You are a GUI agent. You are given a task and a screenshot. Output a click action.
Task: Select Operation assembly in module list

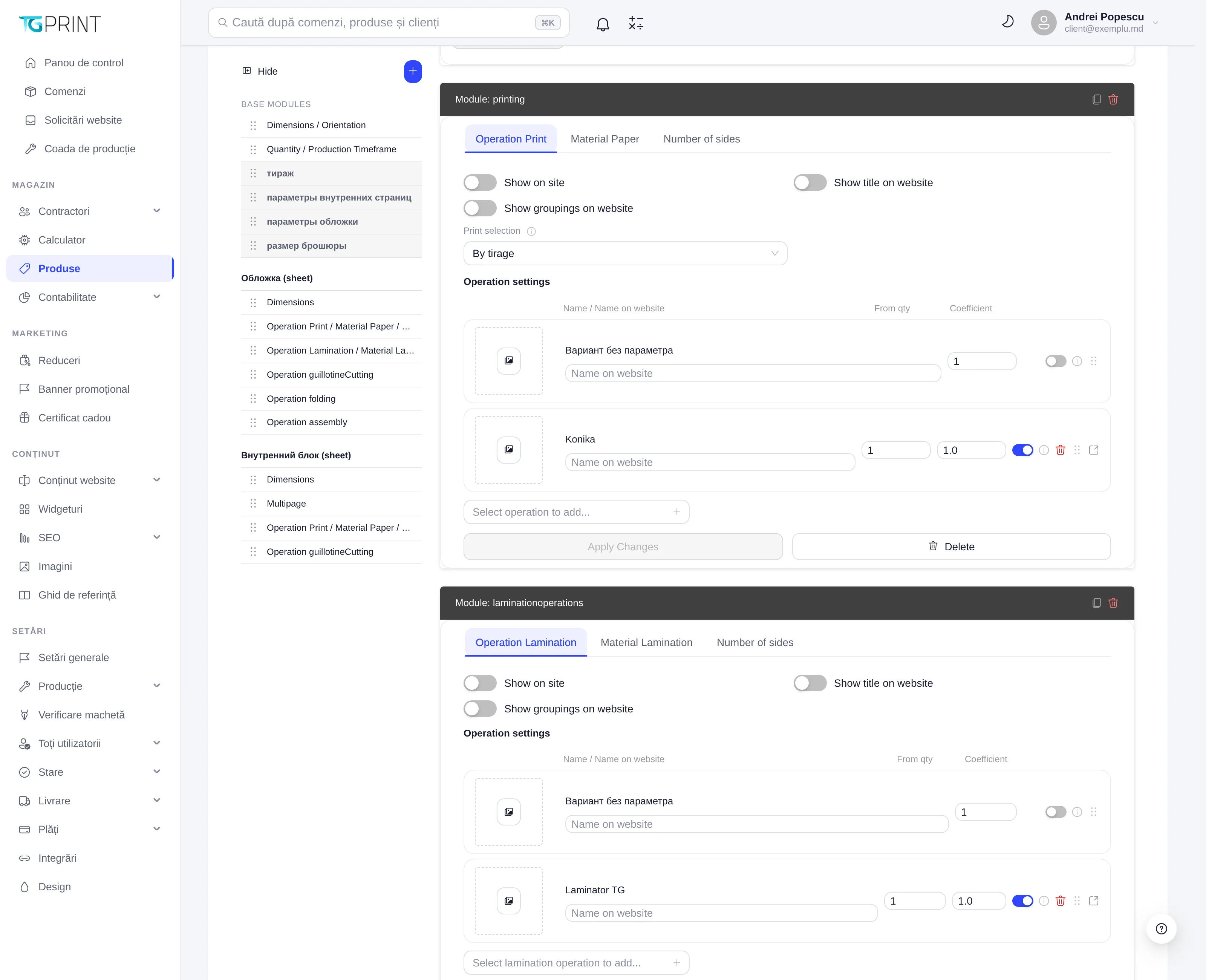[x=331, y=422]
